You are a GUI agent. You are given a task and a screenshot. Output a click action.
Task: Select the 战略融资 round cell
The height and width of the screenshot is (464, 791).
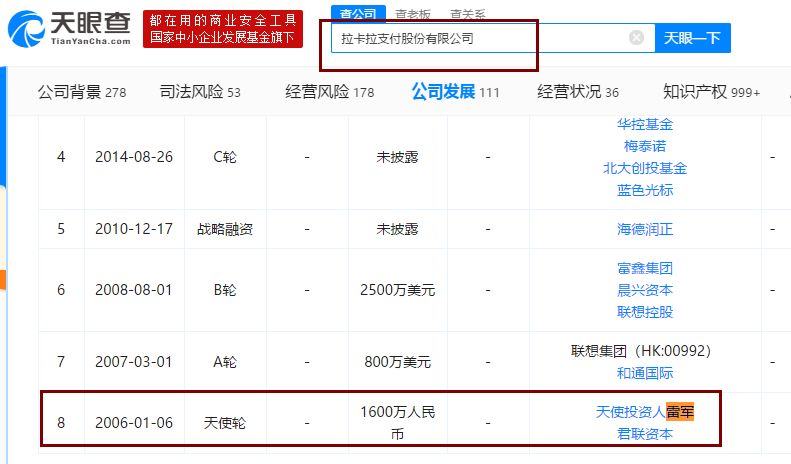(225, 229)
